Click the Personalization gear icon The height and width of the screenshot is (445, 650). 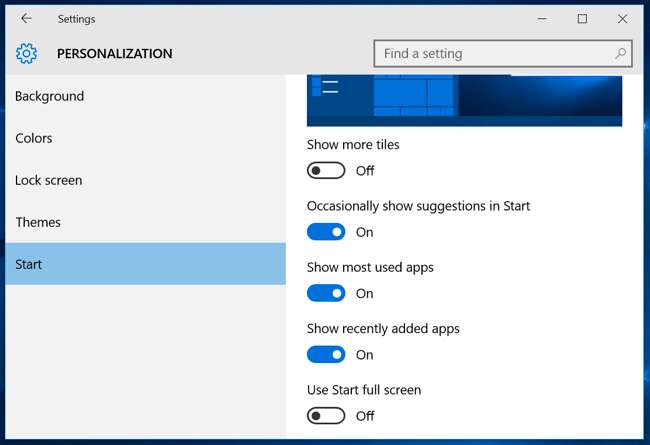26,53
